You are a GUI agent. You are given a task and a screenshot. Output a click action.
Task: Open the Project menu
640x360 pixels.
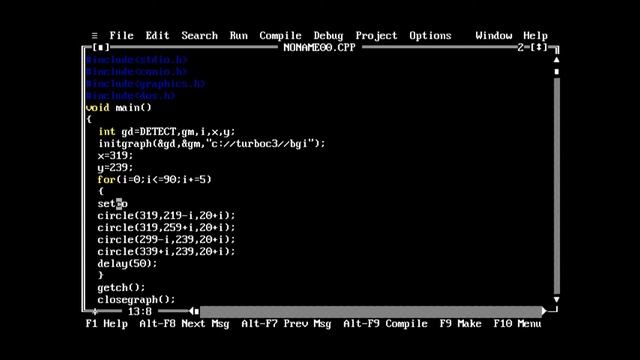coord(376,36)
